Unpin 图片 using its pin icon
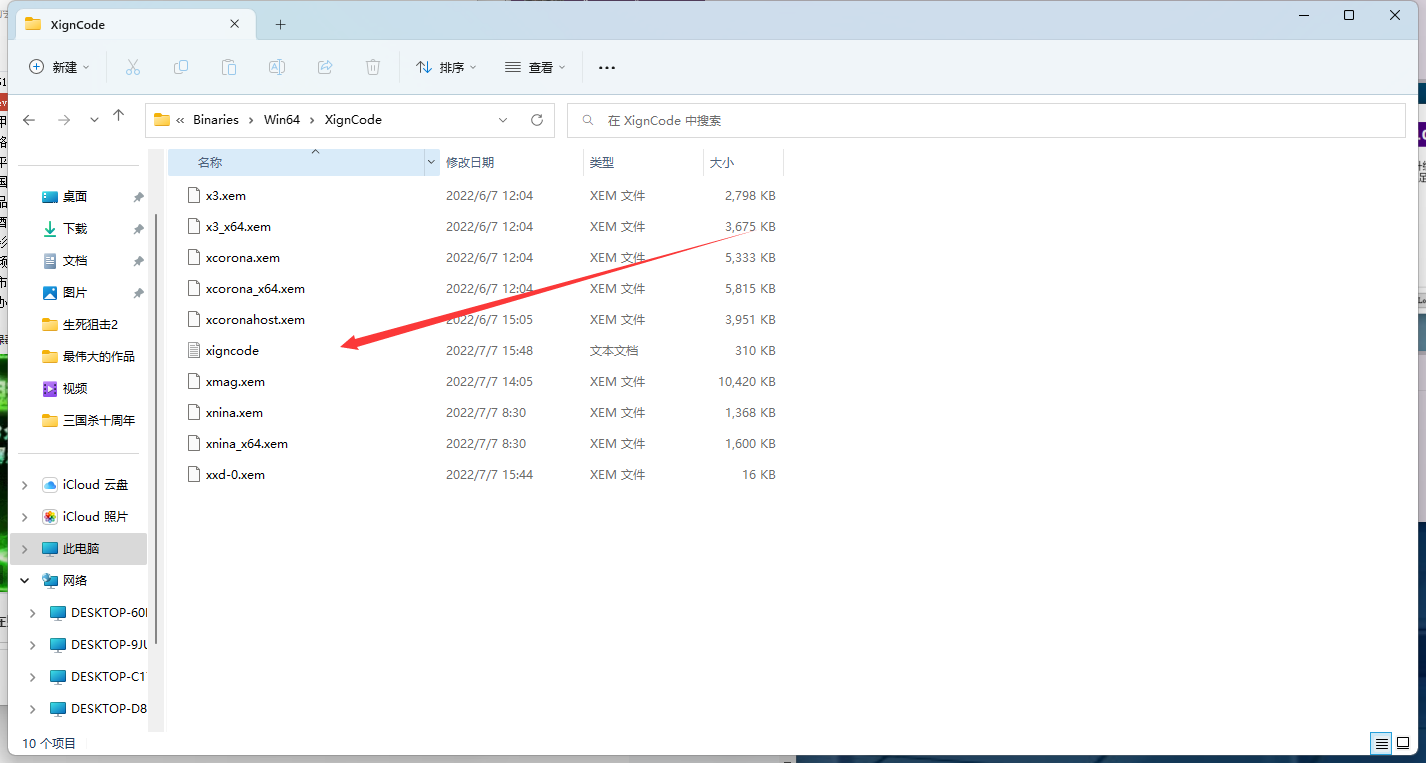Screen dimensions: 1426x763 (138, 294)
